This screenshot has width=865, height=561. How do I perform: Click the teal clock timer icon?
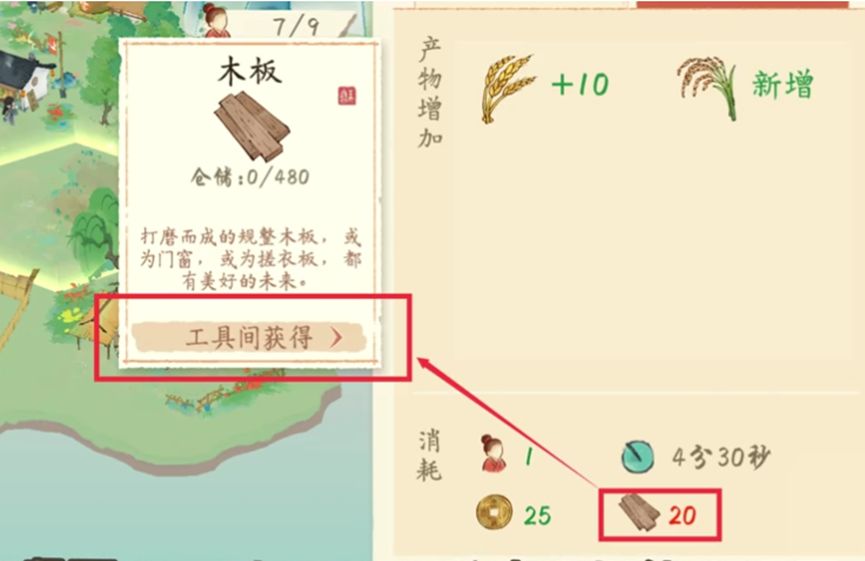click(638, 457)
